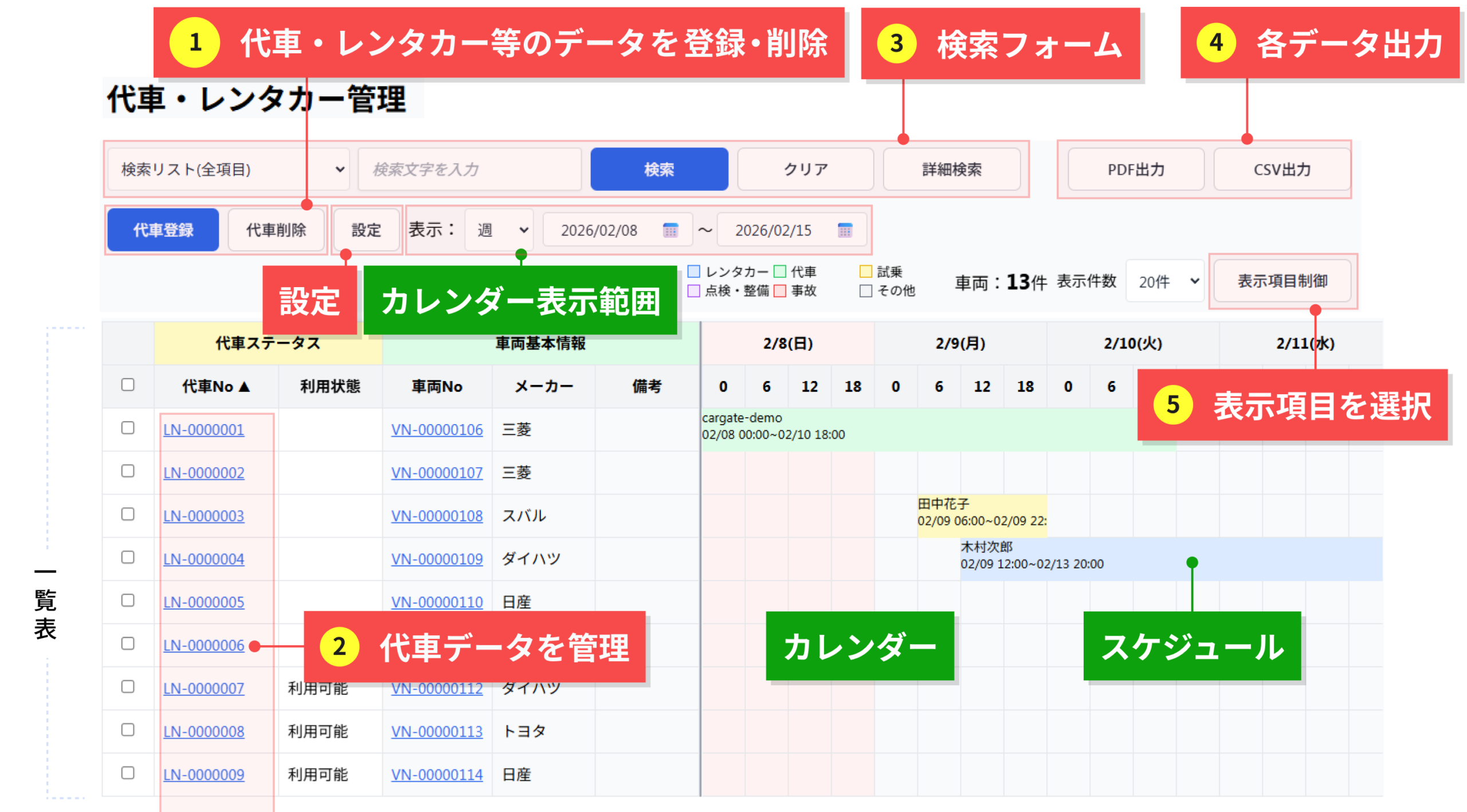The image size is (1467, 812).
Task: Click the green 代車 legend box
Action: (x=779, y=271)
